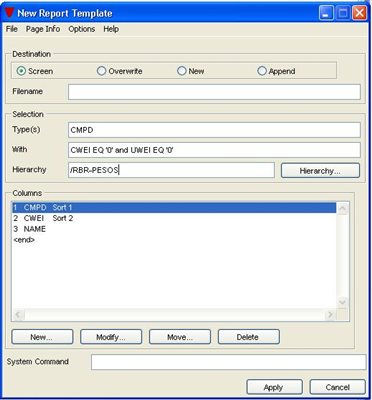Choose the New destination radio button
Screen dimensions: 372x400
[182, 71]
